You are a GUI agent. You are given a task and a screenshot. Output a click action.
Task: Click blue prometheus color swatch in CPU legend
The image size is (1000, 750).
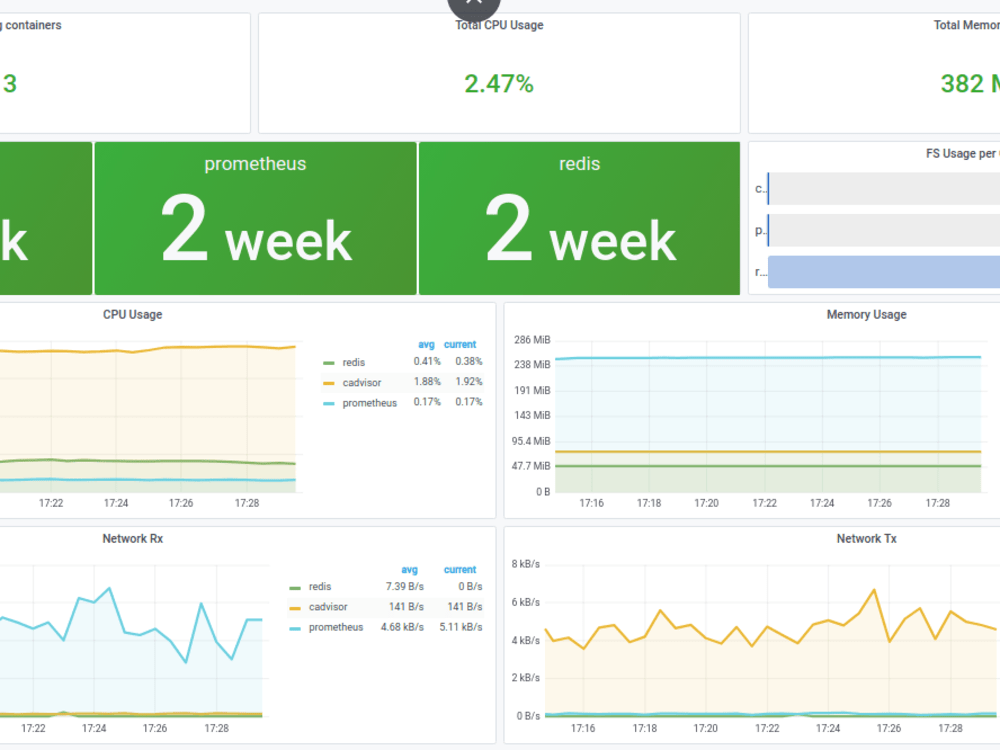click(328, 404)
